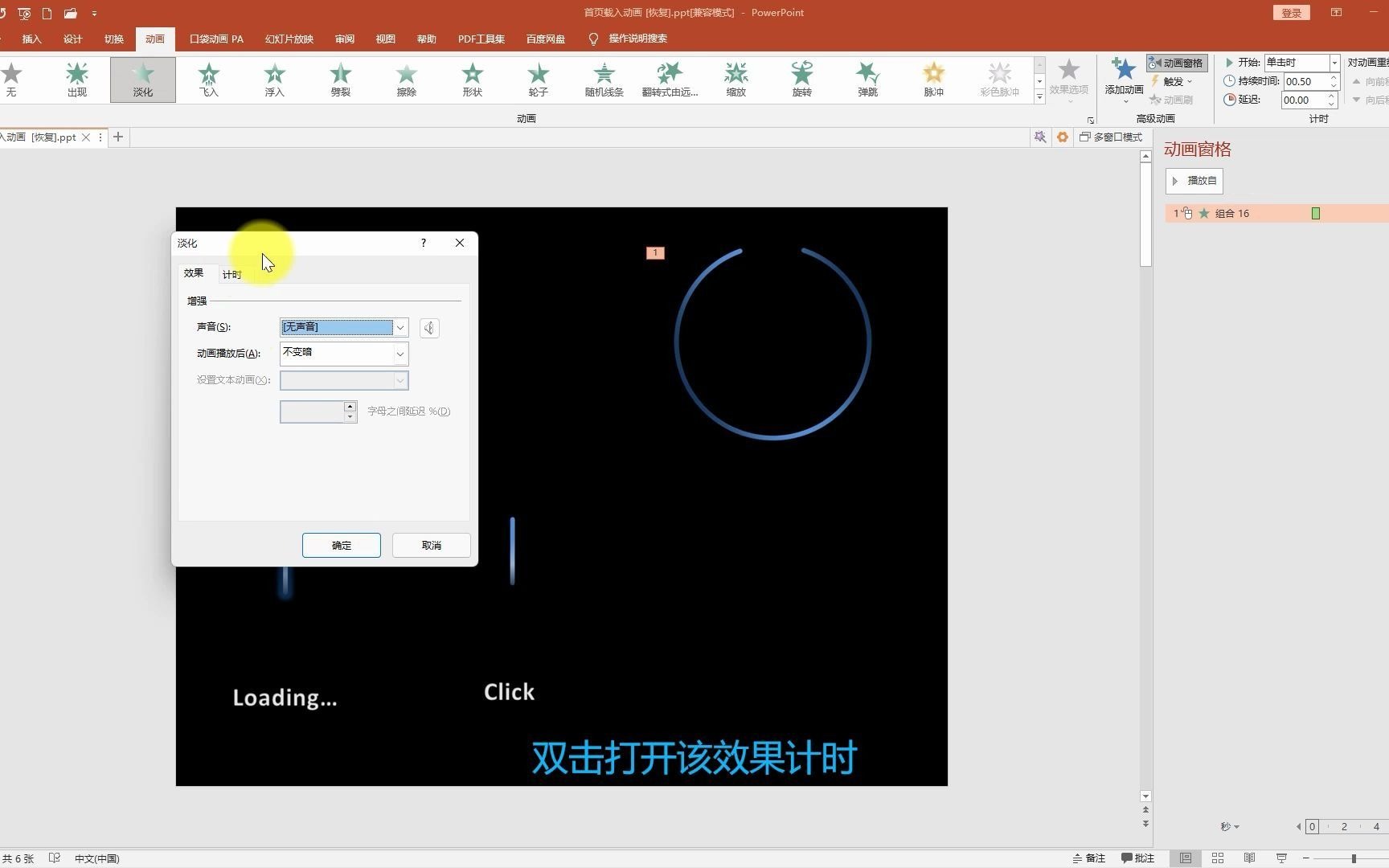This screenshot has height=868, width=1389.
Task: Click 播放自 in the animation pane
Action: 1194,180
